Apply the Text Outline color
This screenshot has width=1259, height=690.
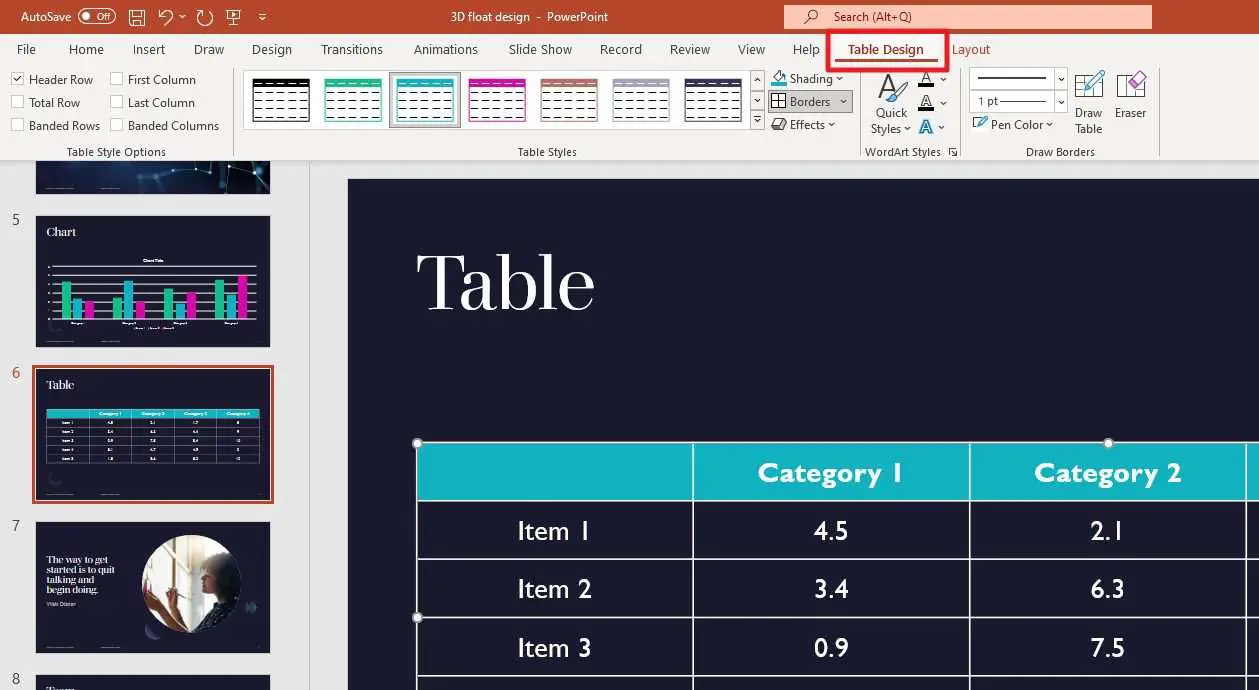[x=926, y=102]
